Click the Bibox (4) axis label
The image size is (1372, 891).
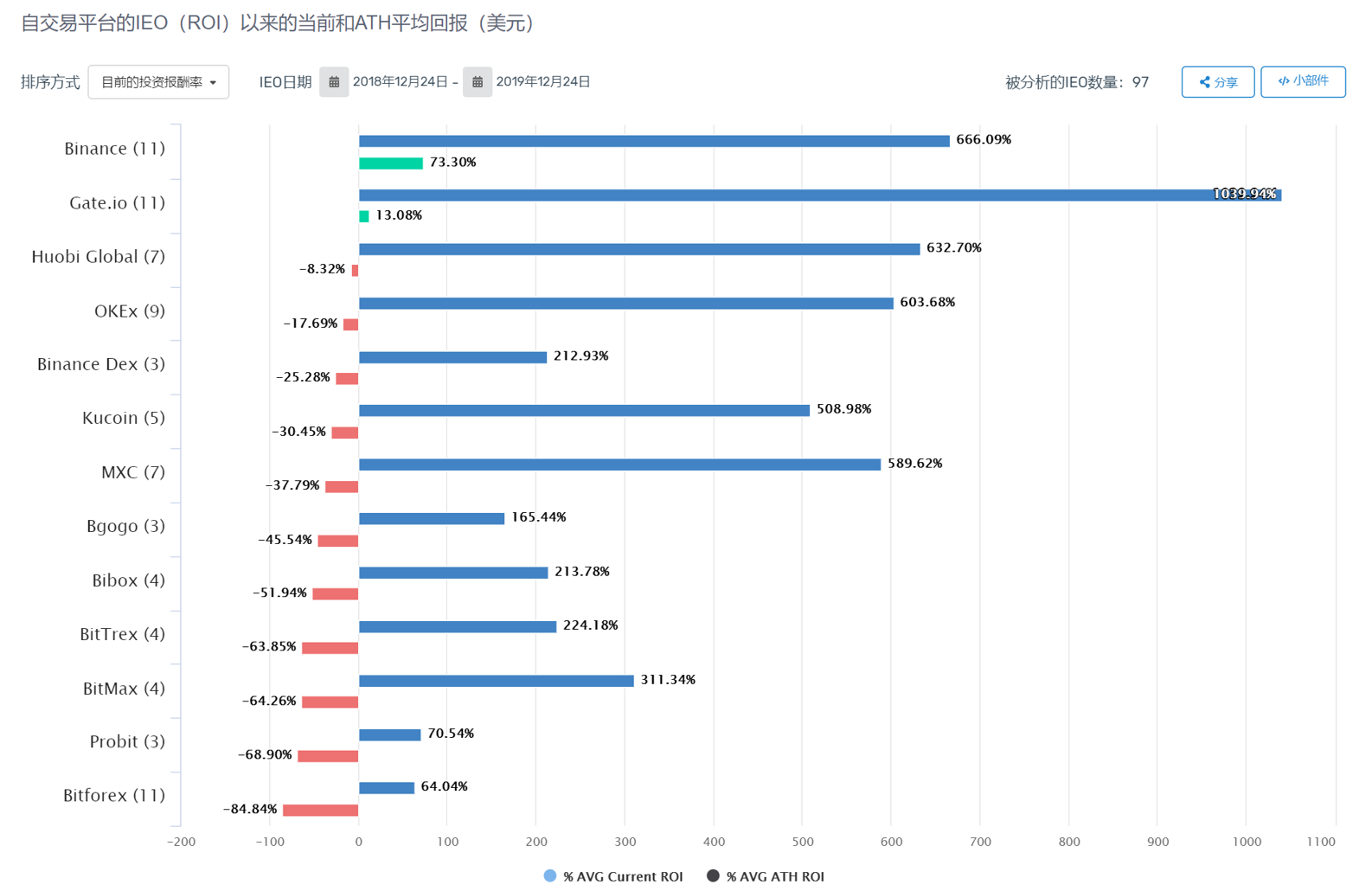pyautogui.click(x=129, y=580)
